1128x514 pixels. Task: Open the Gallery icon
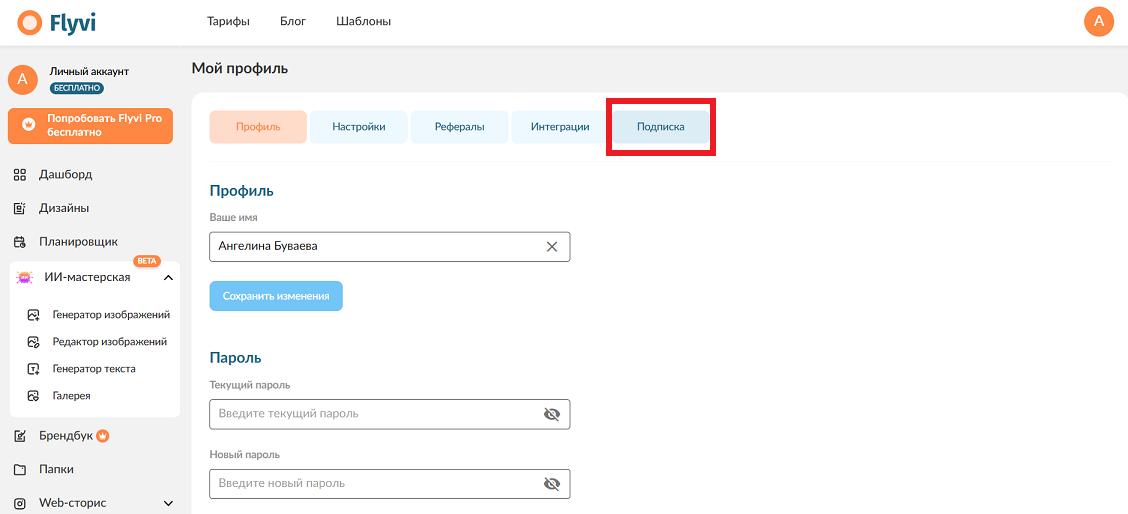click(x=33, y=396)
